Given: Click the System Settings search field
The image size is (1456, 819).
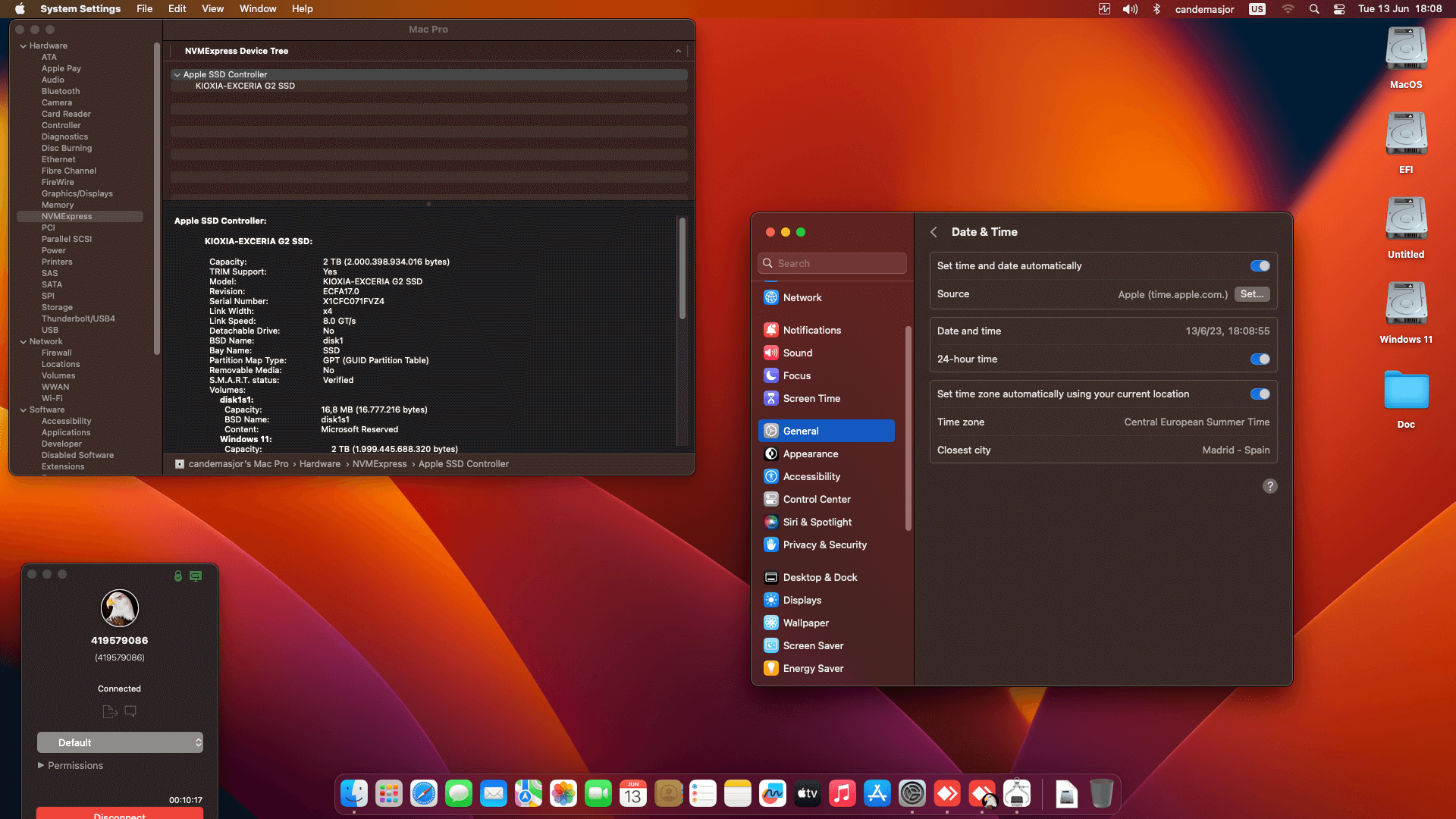Looking at the screenshot, I should tap(833, 263).
